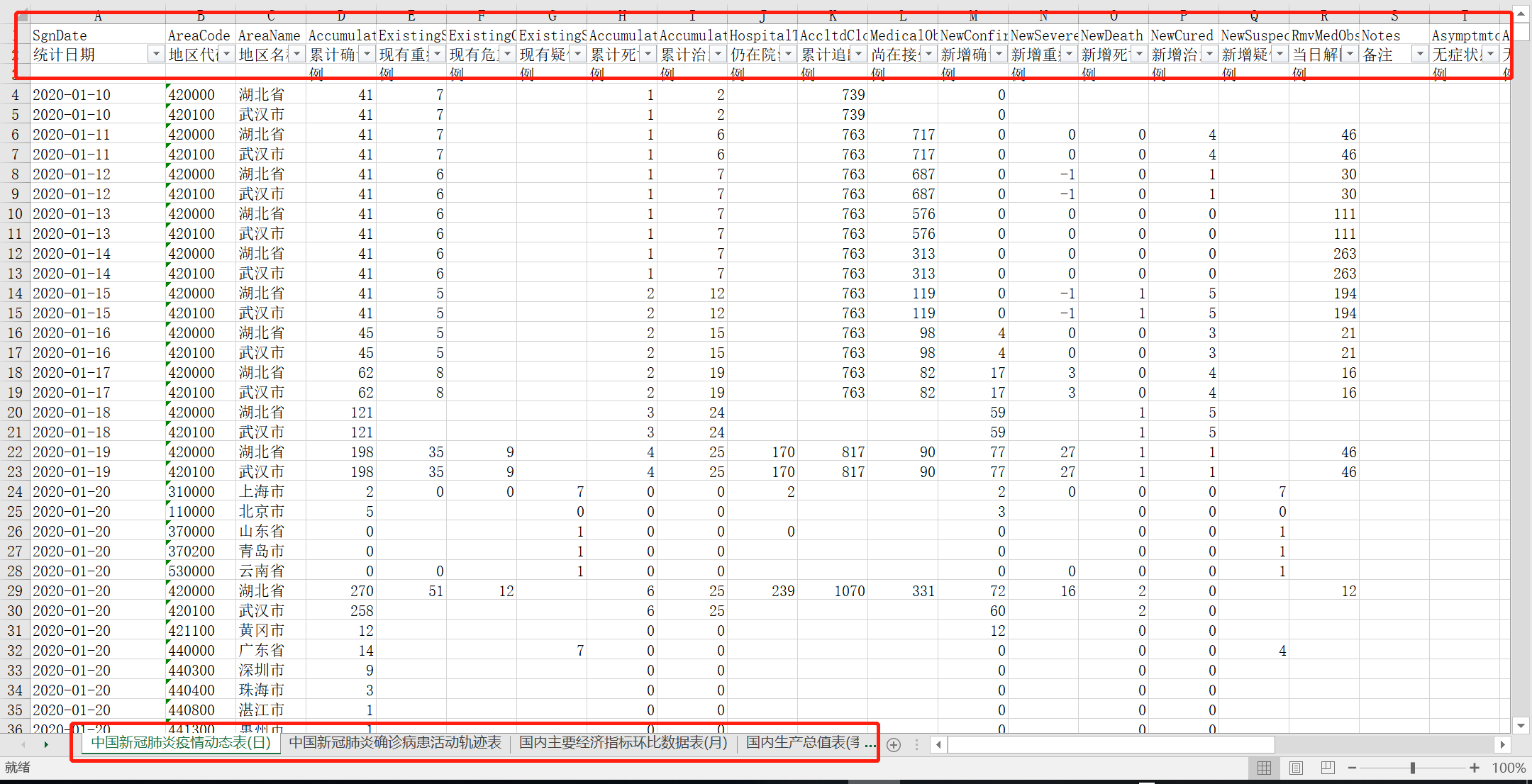The height and width of the screenshot is (784, 1532).
Task: Click the 100% zoom level button
Action: click(1509, 768)
